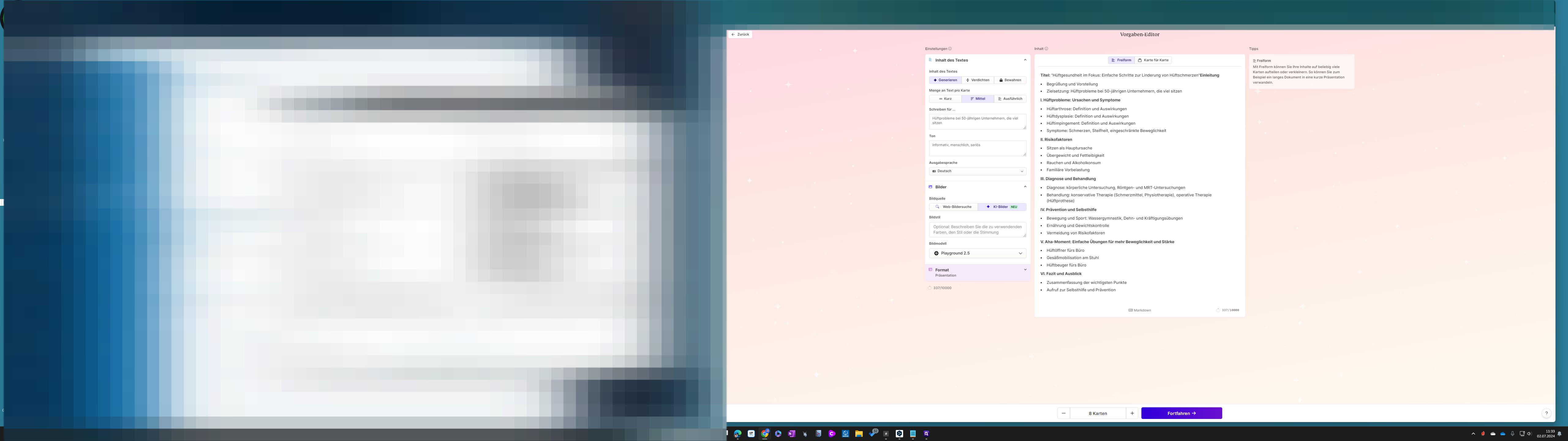Click the Fortfahren button
1568x441 pixels.
1182,413
